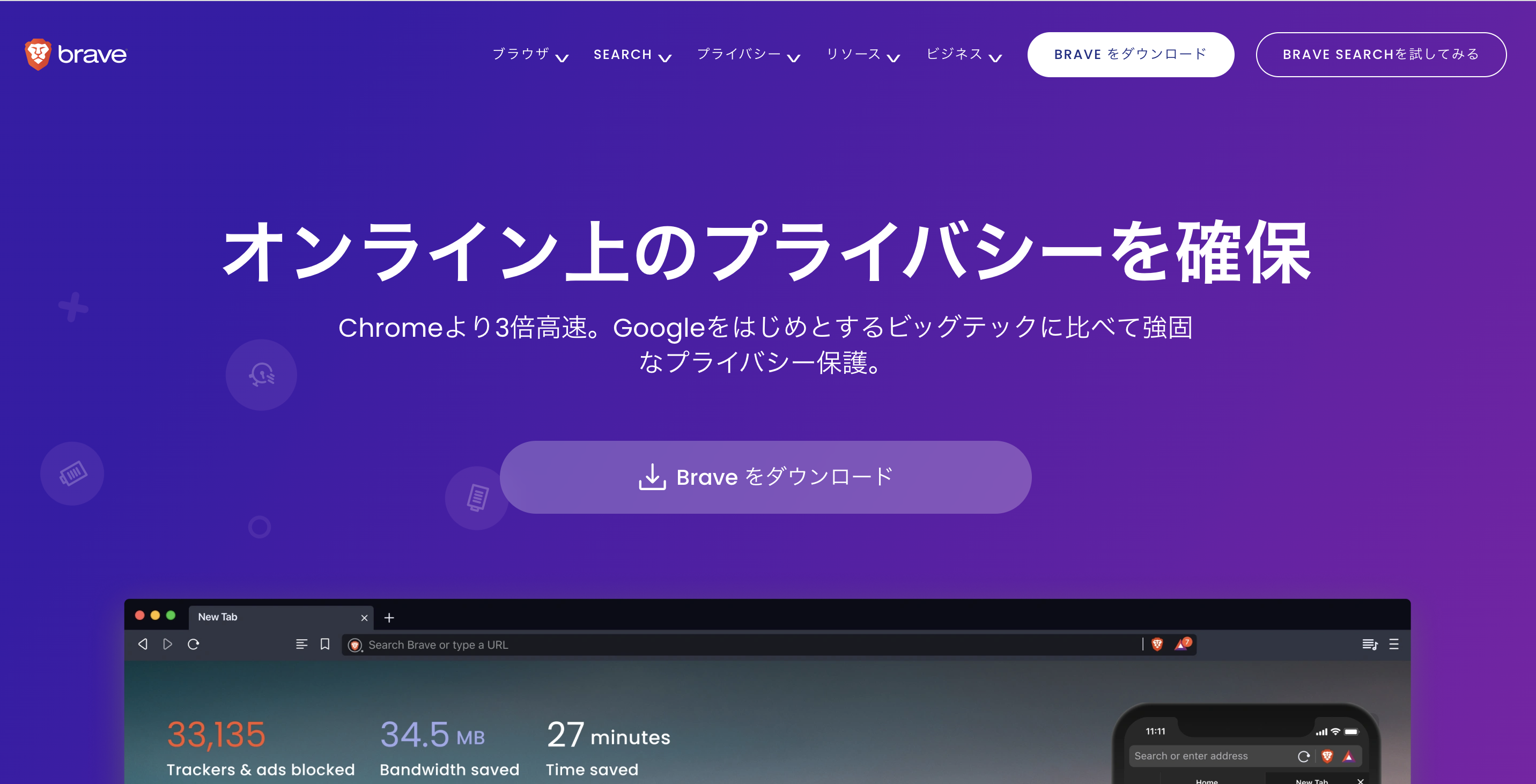This screenshot has height=784, width=1536.
Task: Click the reader mode lines icon
Action: click(302, 645)
